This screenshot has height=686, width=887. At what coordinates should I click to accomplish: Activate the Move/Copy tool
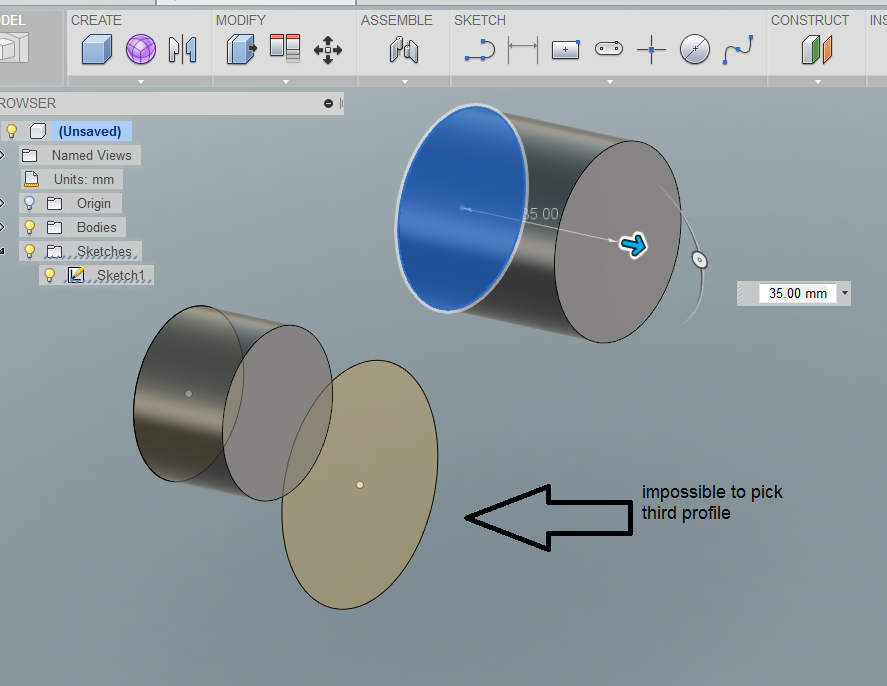[328, 50]
